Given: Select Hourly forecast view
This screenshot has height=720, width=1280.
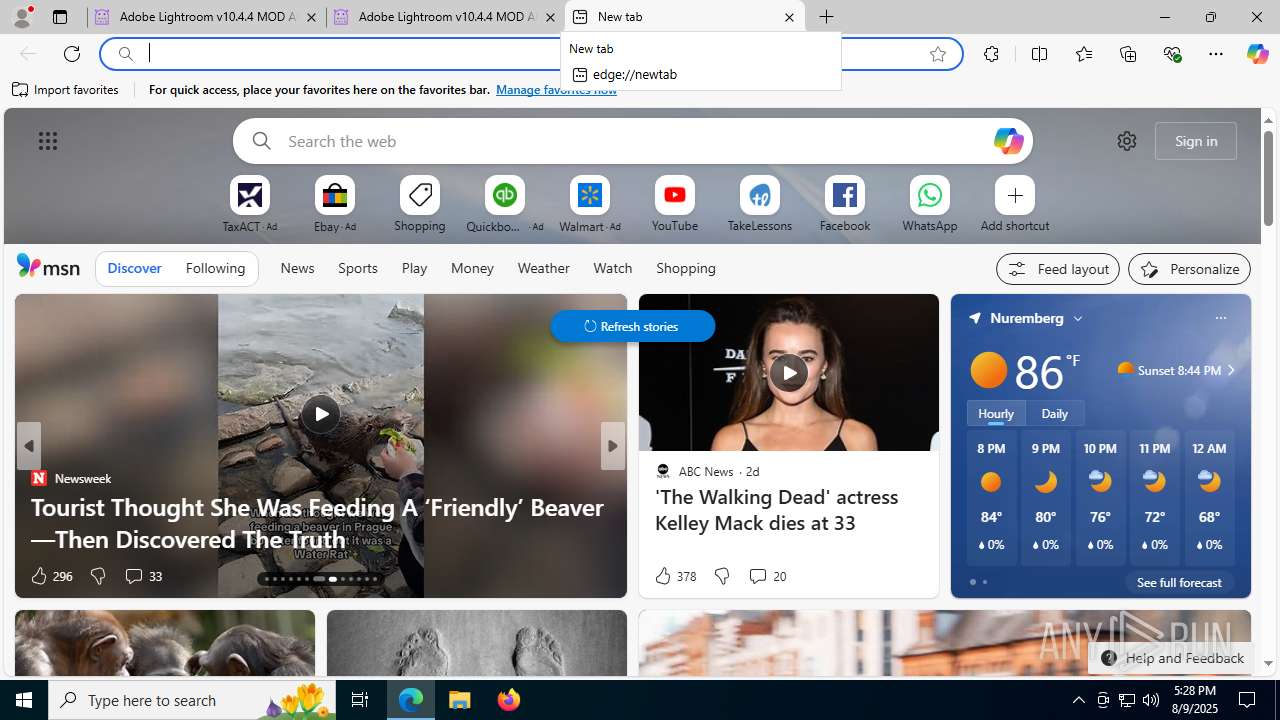Looking at the screenshot, I should (x=995, y=413).
